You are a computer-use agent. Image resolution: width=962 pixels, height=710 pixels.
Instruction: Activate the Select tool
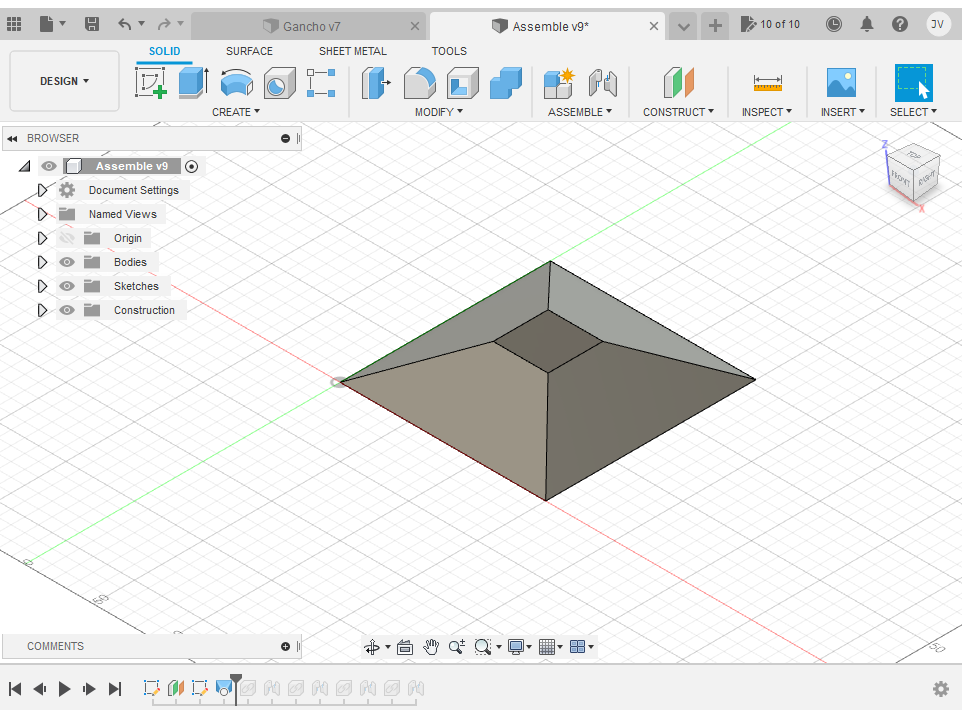click(x=914, y=83)
